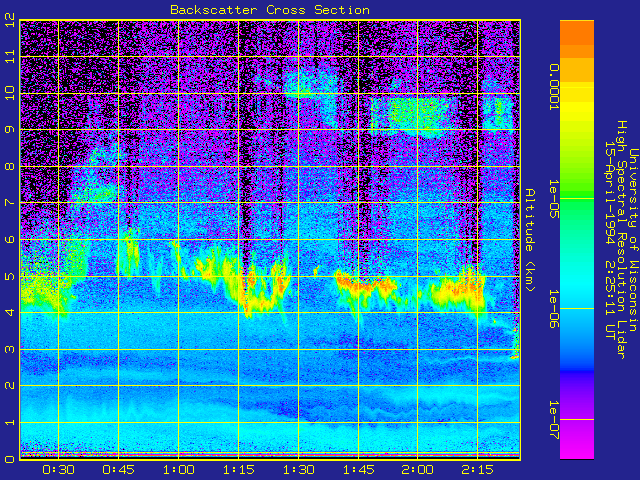Screen dimensions: 640x480
Task: Click the 1e-05 color scale label
Action: [553, 199]
